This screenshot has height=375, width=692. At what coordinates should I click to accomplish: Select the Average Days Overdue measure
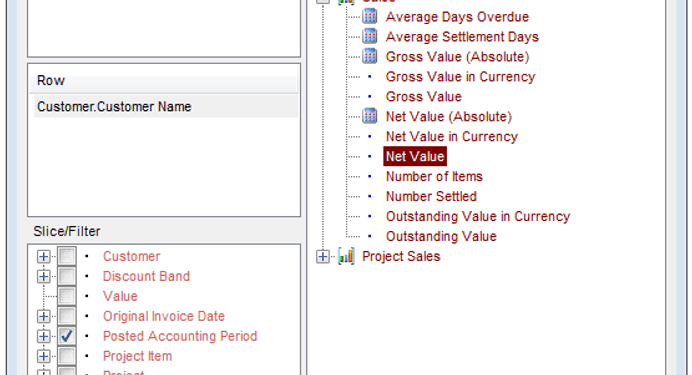point(457,17)
